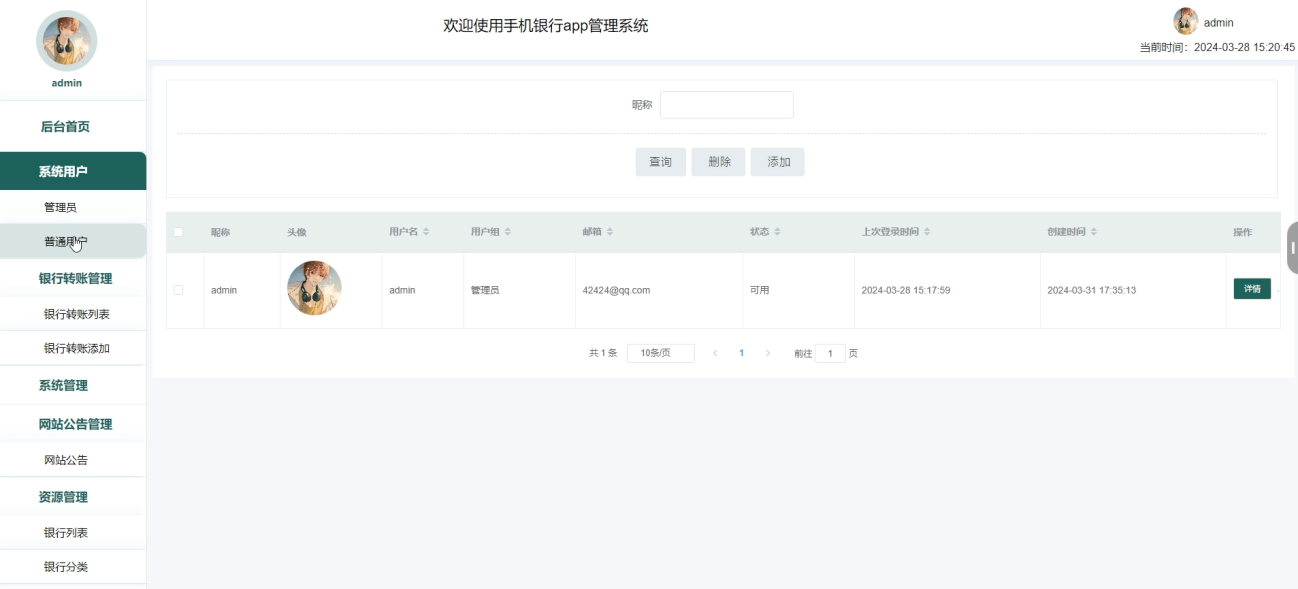Go to next page arrow in pagination
The image size is (1298, 589).
point(767,353)
